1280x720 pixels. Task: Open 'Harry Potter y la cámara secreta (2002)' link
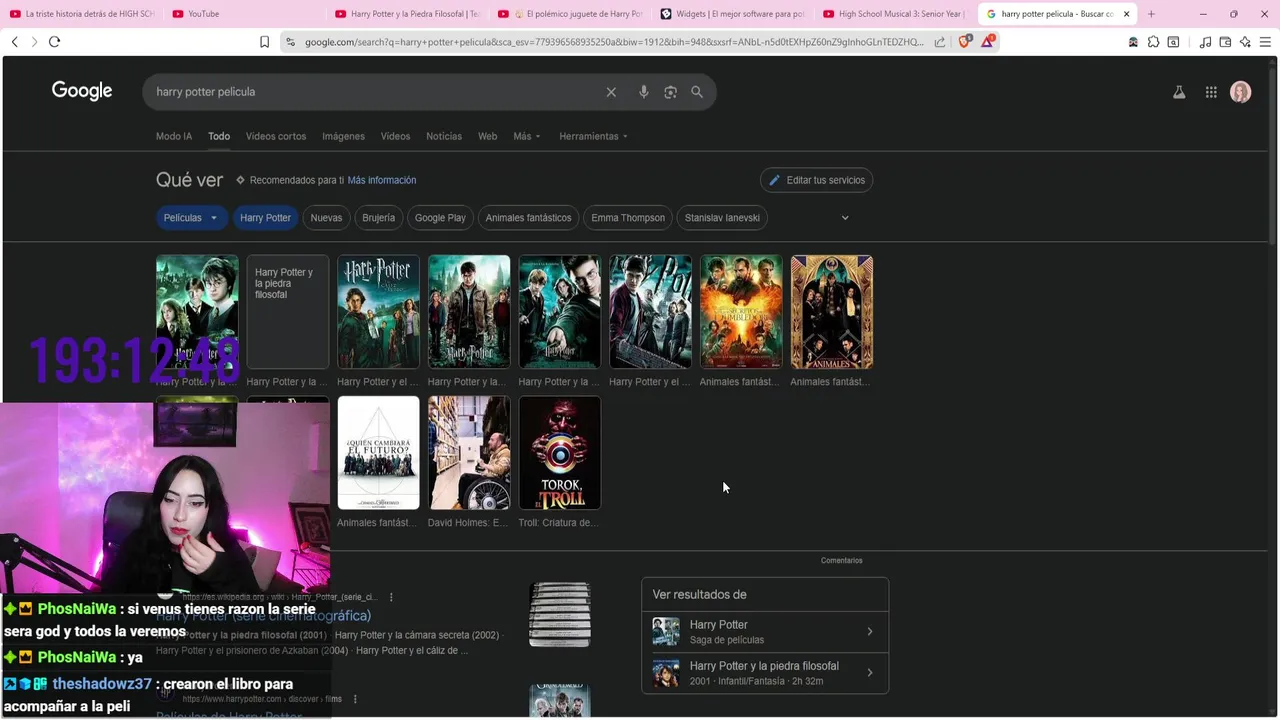(x=417, y=635)
